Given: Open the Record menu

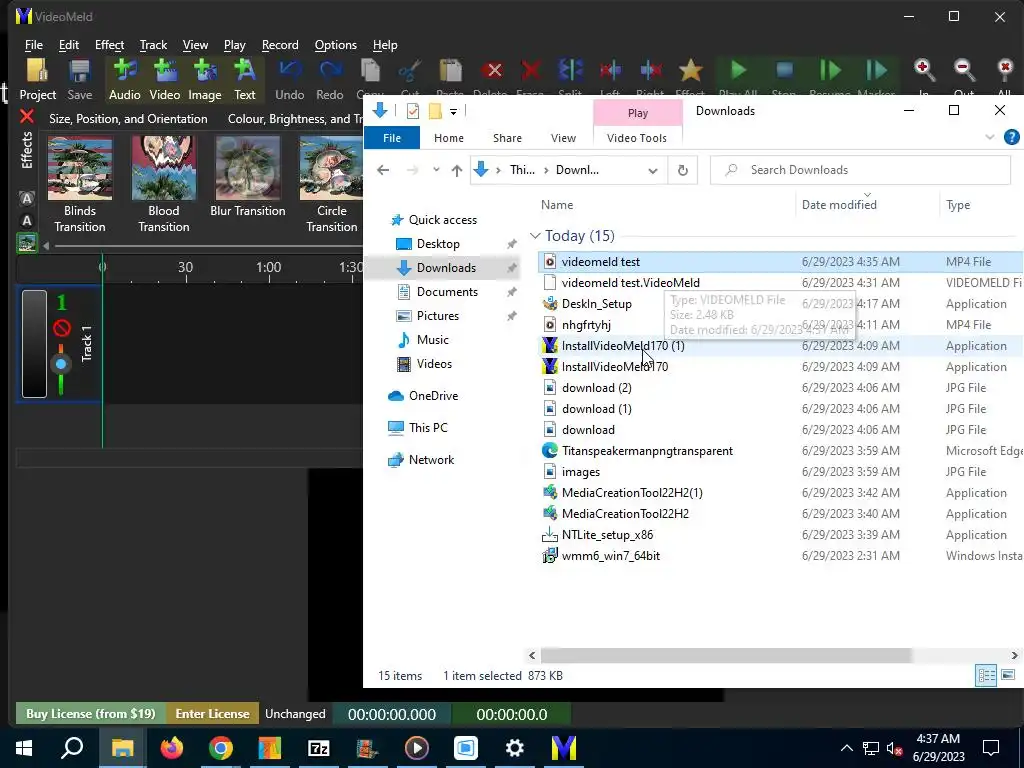Looking at the screenshot, I should pyautogui.click(x=280, y=45).
